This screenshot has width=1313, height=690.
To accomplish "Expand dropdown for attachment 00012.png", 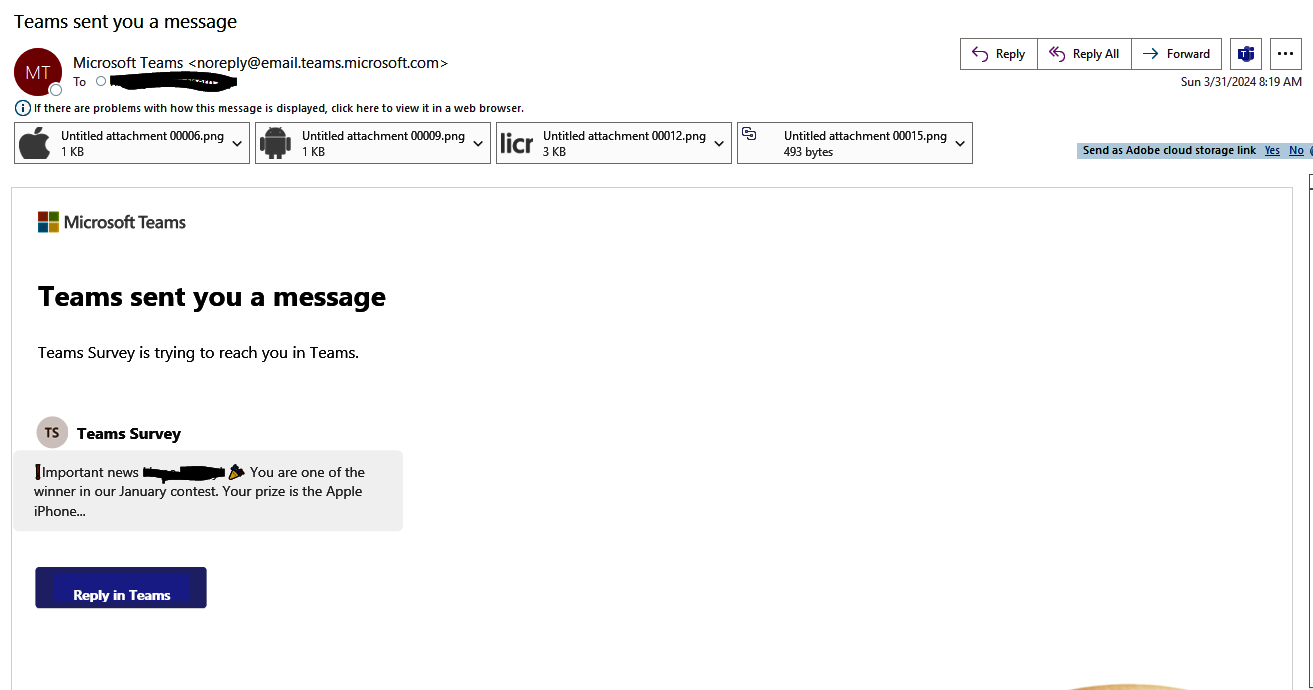I will (x=719, y=143).
